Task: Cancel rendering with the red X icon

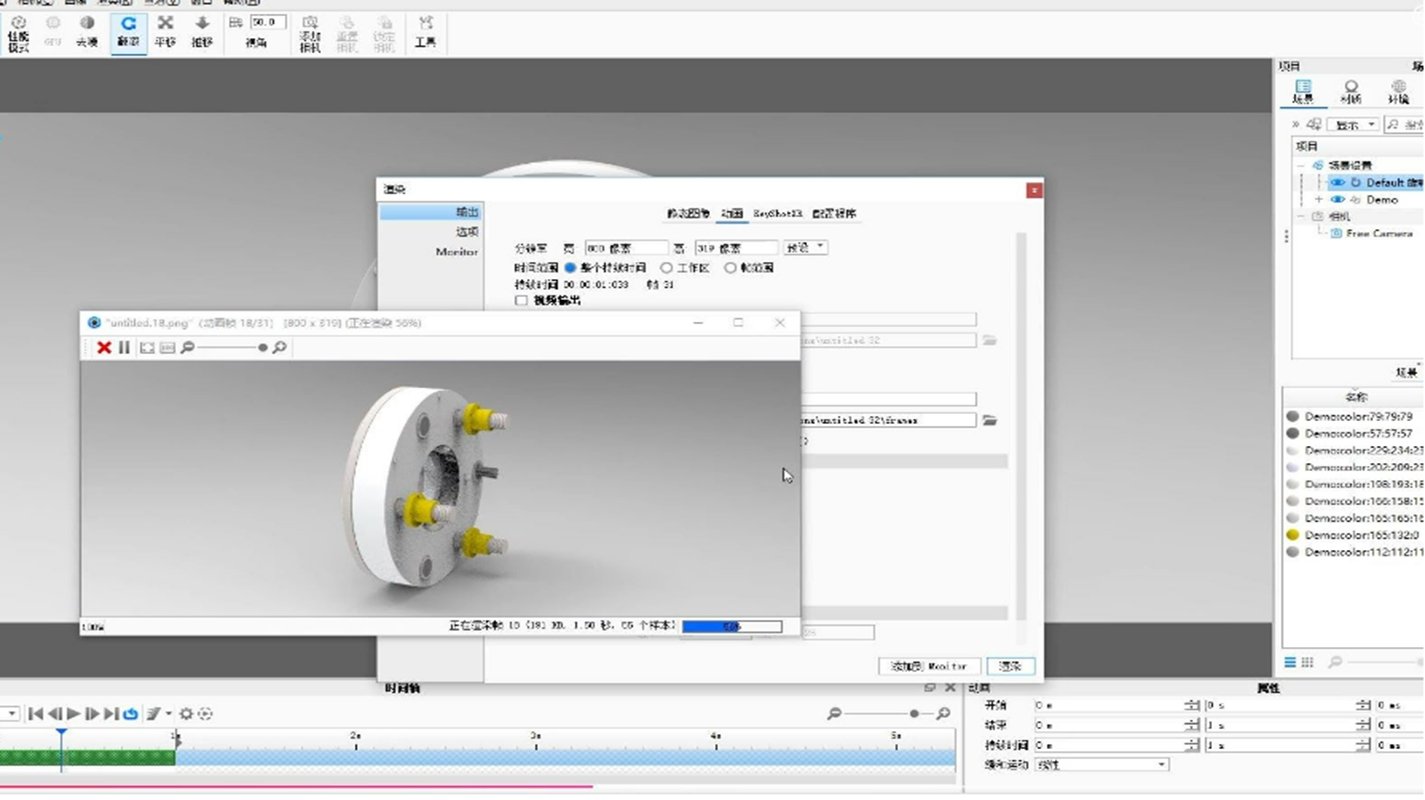Action: pos(104,347)
